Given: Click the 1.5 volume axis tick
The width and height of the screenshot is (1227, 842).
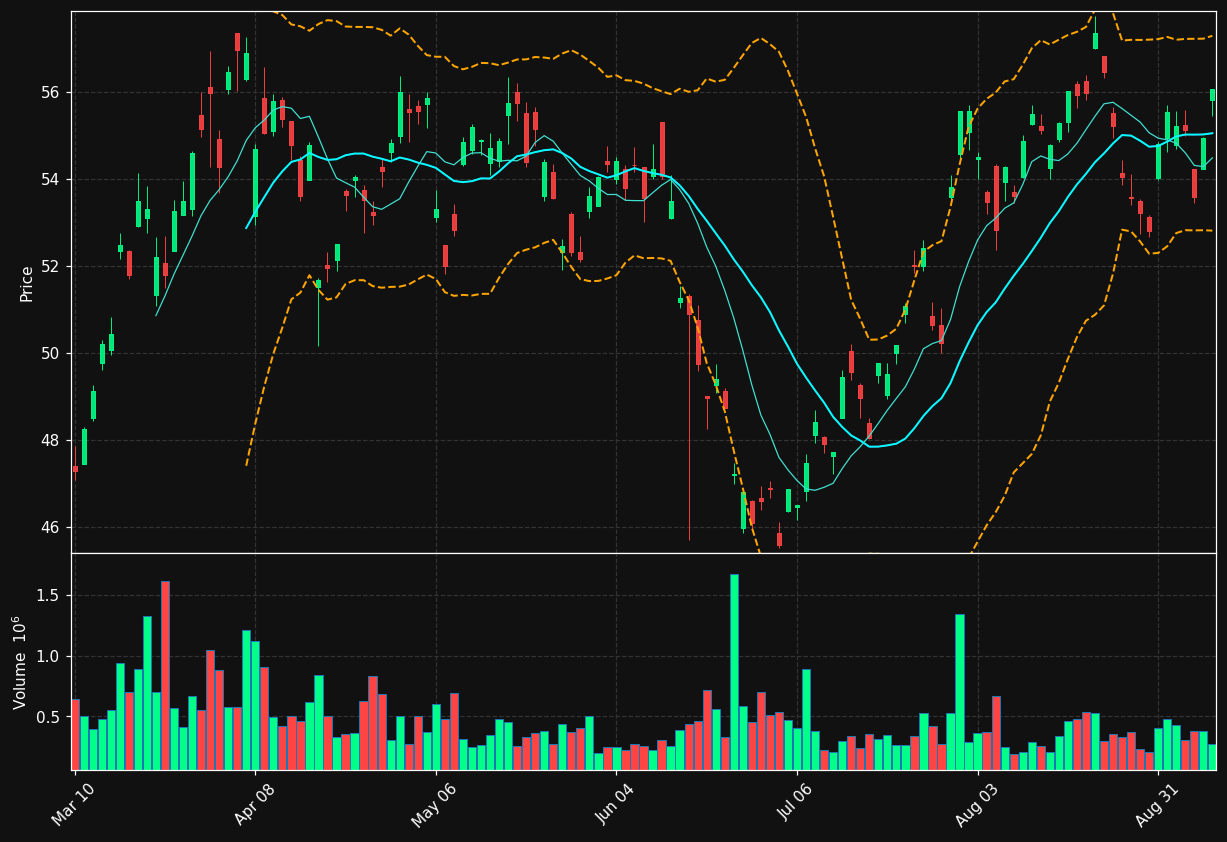Looking at the screenshot, I should click(x=50, y=595).
